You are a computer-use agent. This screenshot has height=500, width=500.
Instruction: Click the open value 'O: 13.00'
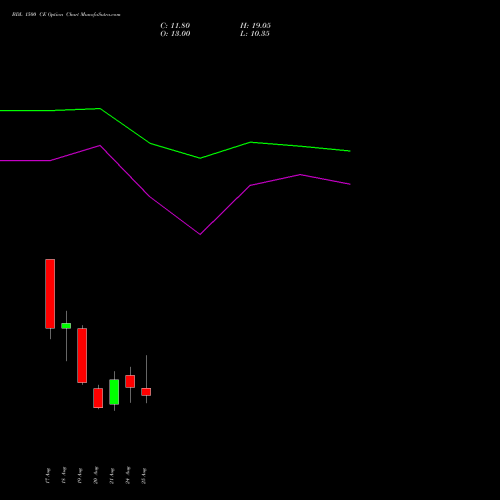tap(175, 34)
